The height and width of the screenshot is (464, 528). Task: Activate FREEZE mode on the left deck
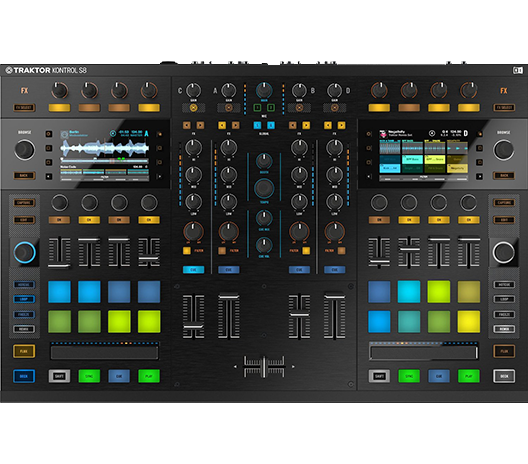click(x=24, y=314)
